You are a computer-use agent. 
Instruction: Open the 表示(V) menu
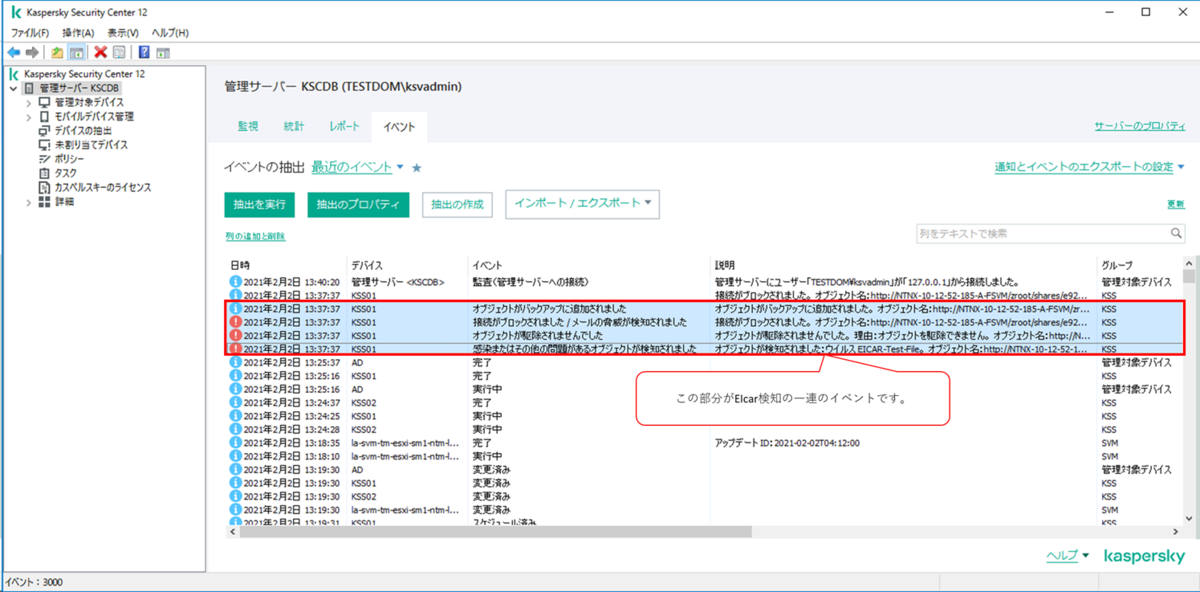tap(123, 33)
